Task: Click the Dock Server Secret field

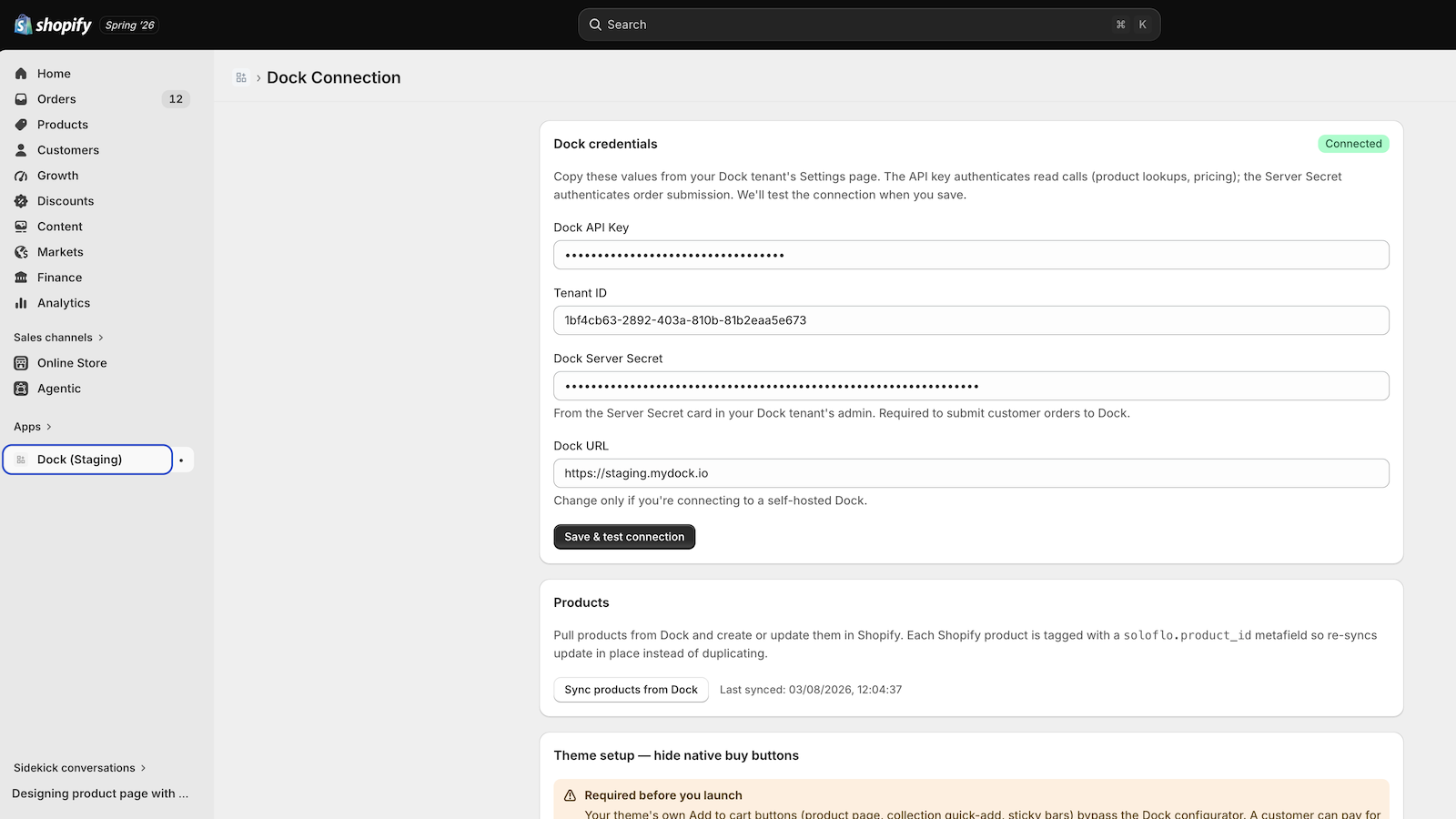Action: (971, 386)
